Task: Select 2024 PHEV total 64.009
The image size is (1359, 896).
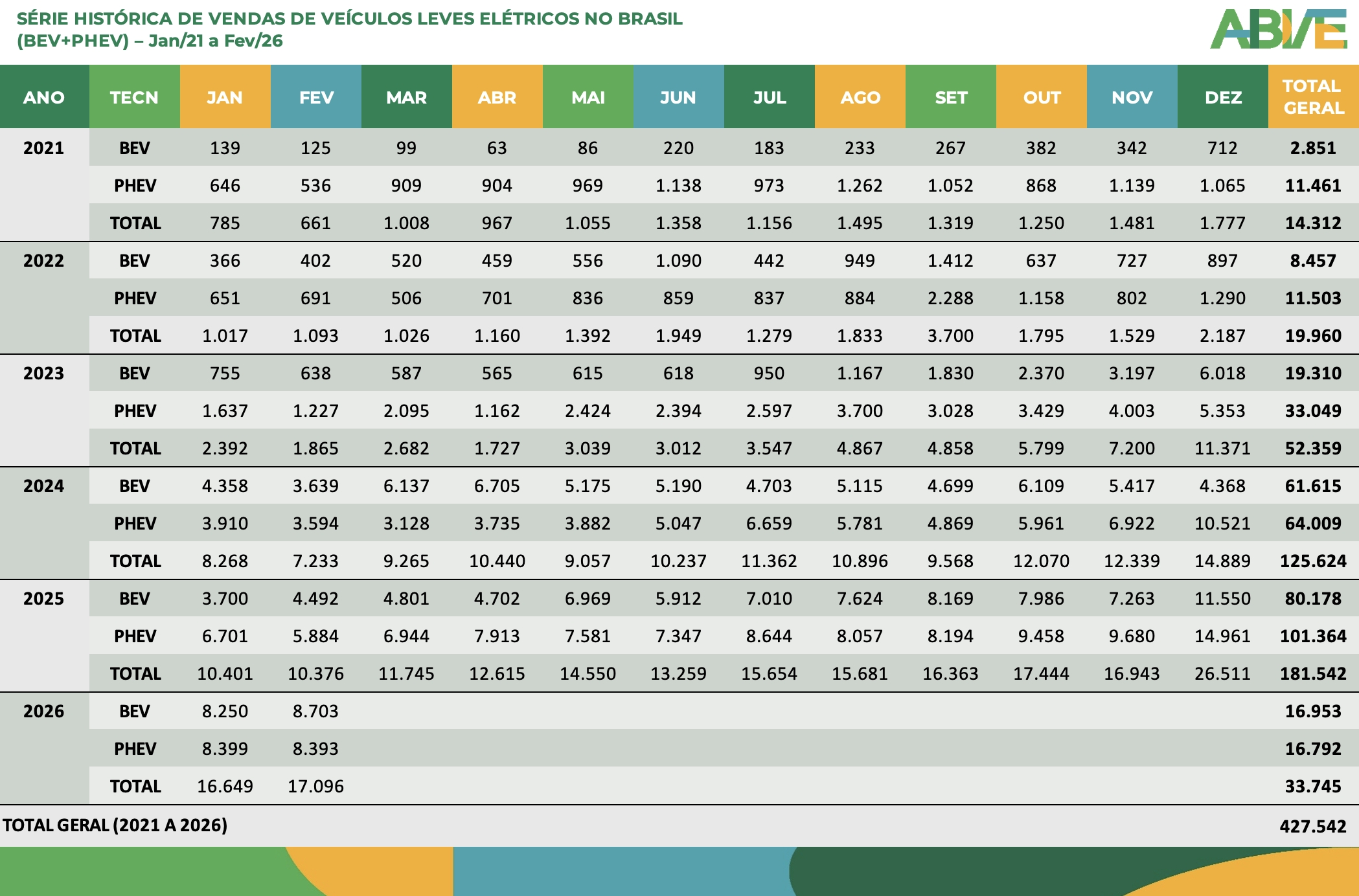Action: pyautogui.click(x=1313, y=524)
